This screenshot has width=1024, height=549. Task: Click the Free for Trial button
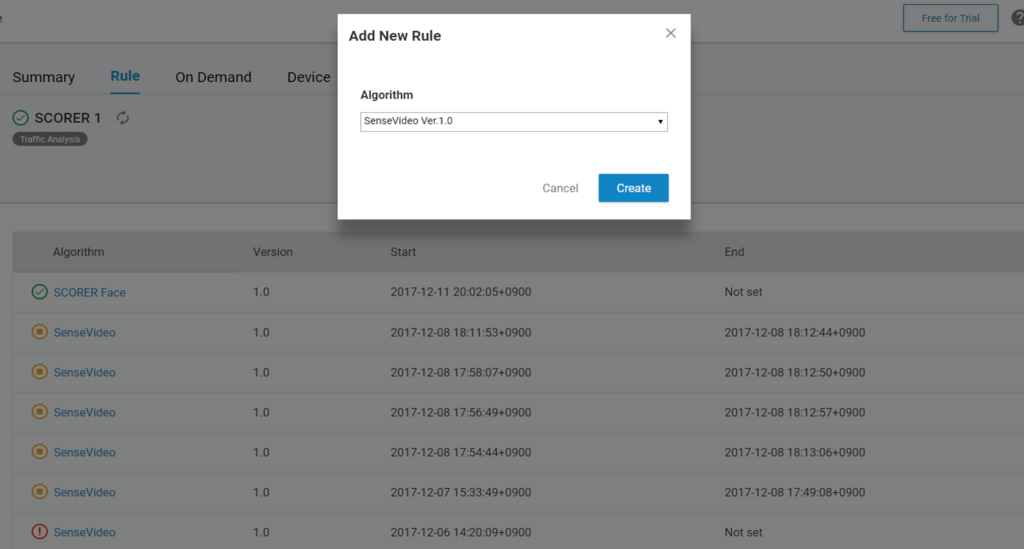[950, 18]
